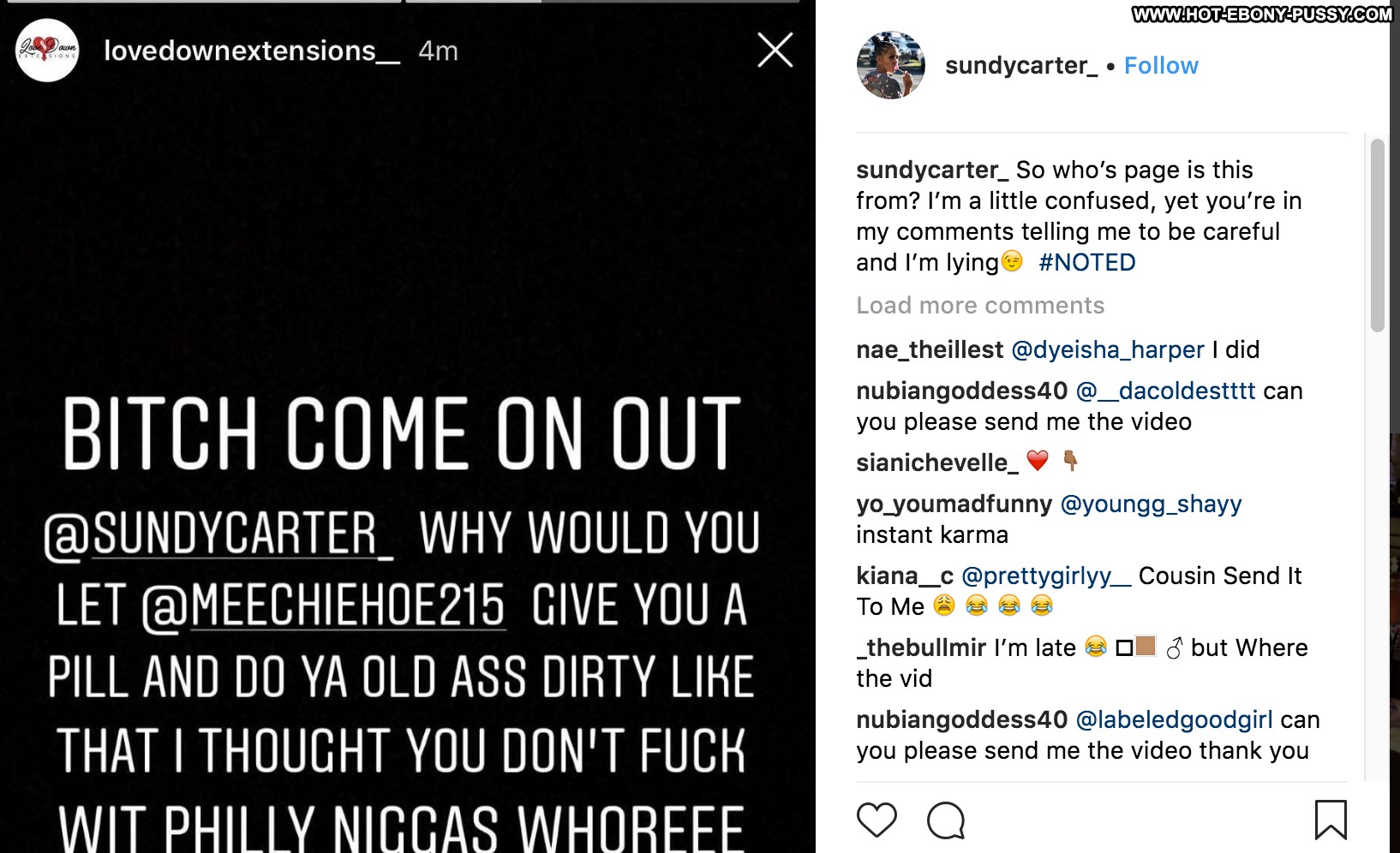
Task: Open @youngg_shayy mention
Action: [x=1151, y=504]
